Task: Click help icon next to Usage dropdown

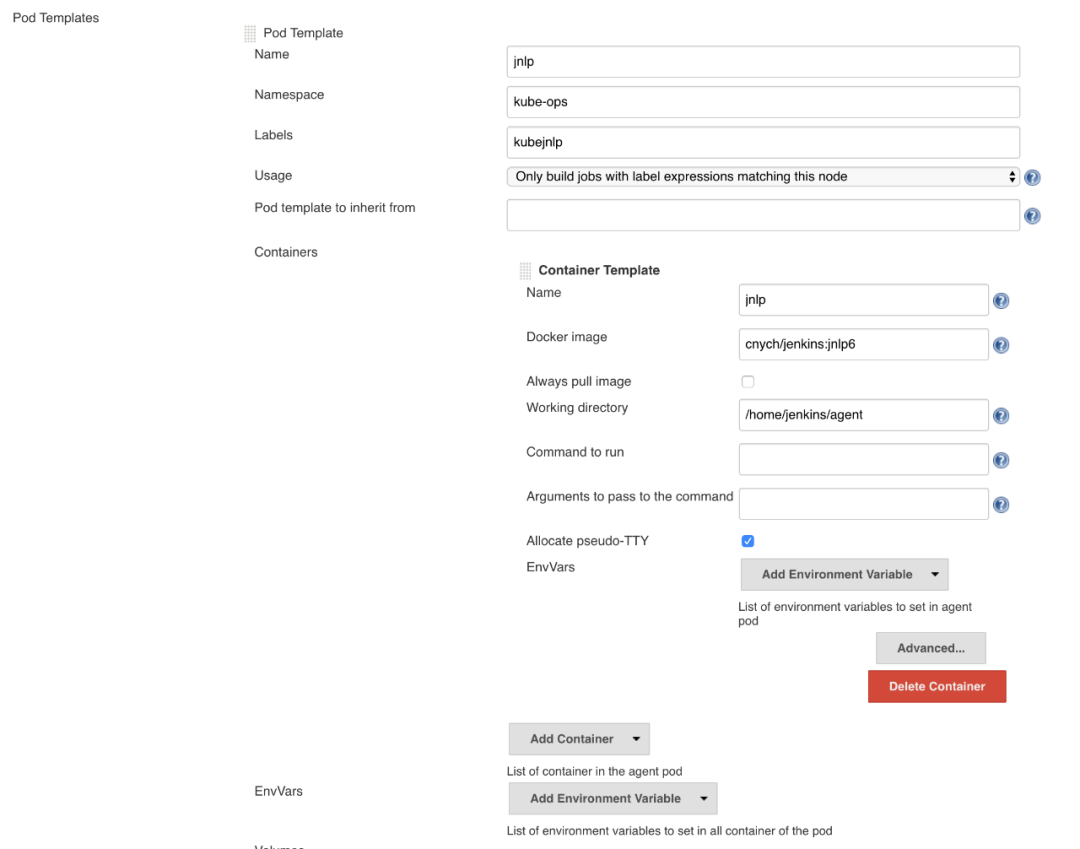Action: [x=1033, y=177]
